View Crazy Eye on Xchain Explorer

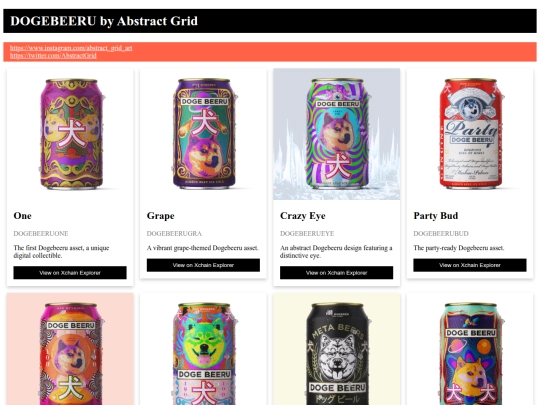click(x=336, y=273)
